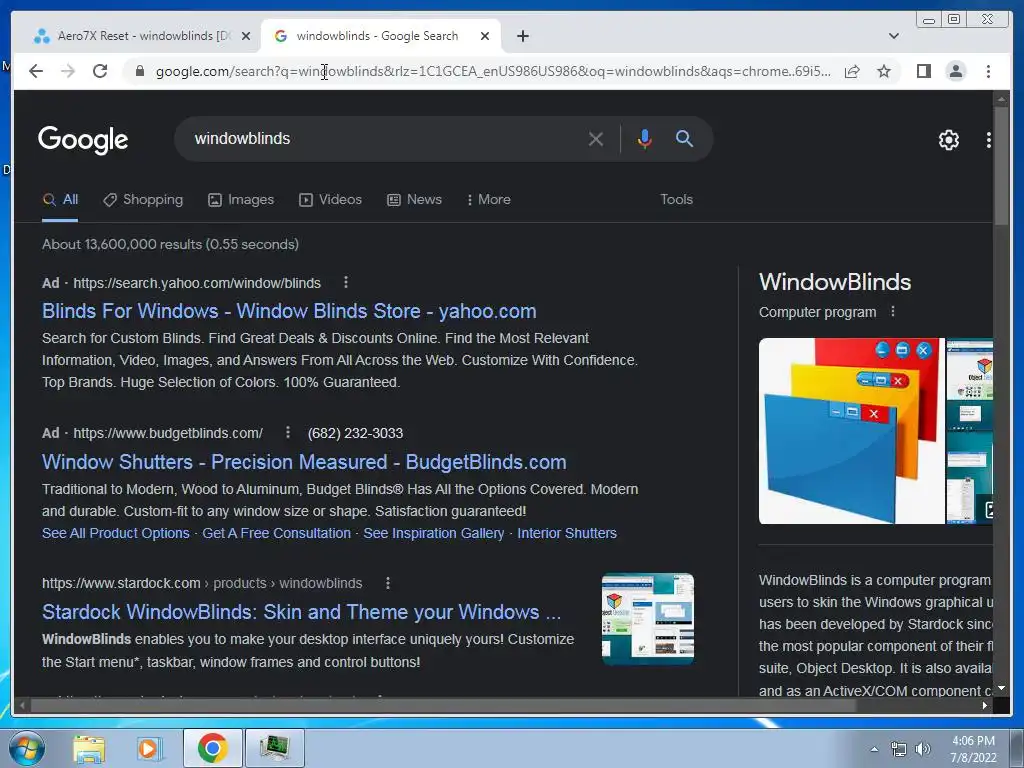Click the budgetblinds phone number (682) 232-3033
The height and width of the screenshot is (768, 1024).
pyautogui.click(x=355, y=433)
